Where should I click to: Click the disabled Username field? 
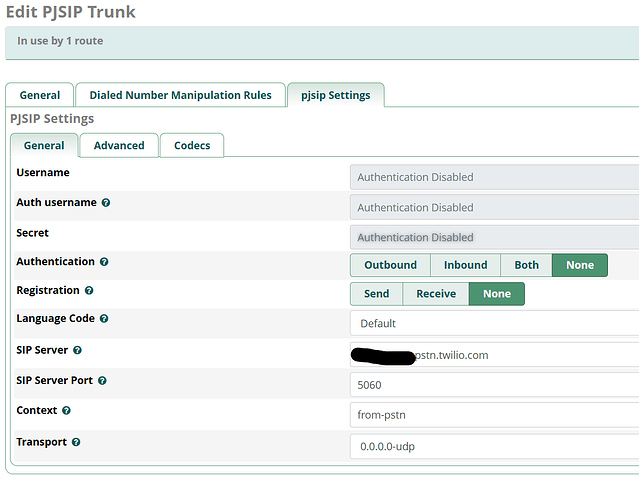pyautogui.click(x=494, y=177)
